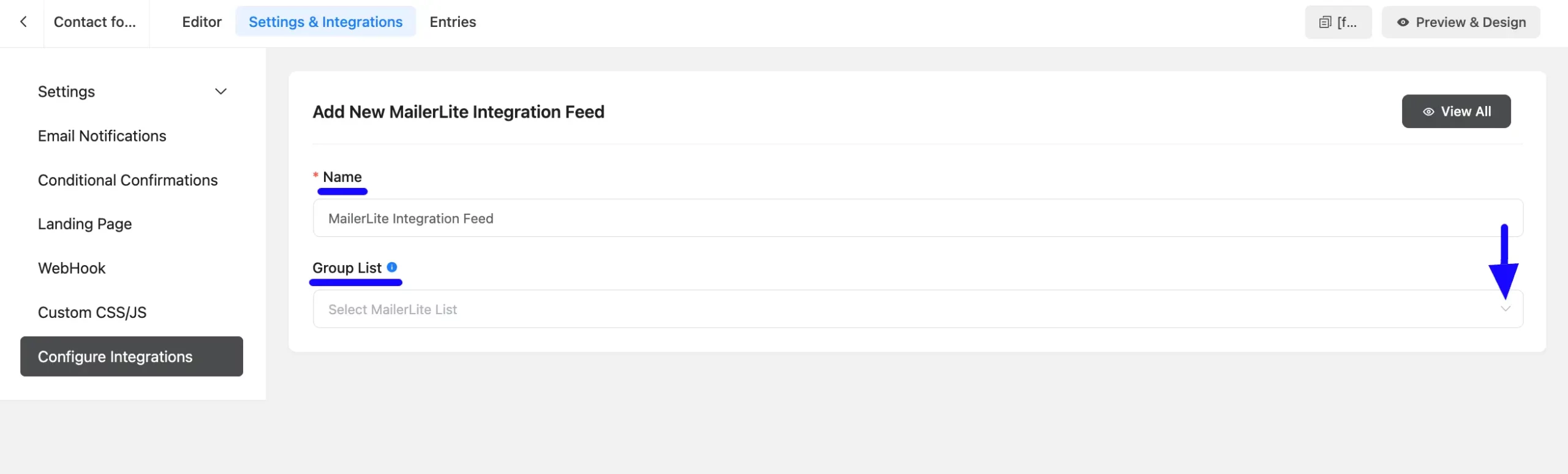
Task: Select Configure Integrations in sidebar
Action: coord(132,356)
